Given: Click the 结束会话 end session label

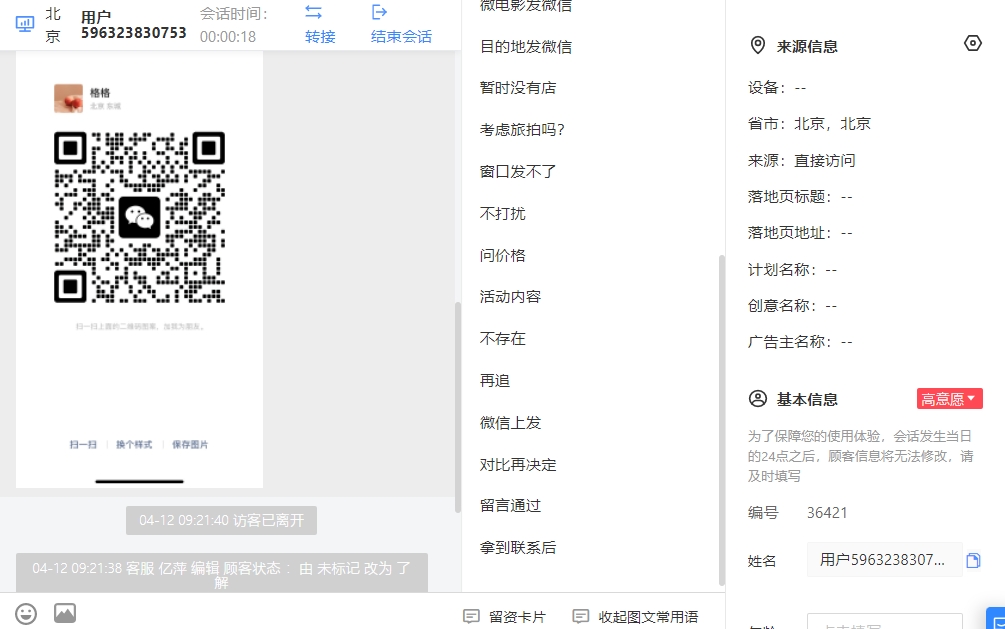Looking at the screenshot, I should 401,37.
